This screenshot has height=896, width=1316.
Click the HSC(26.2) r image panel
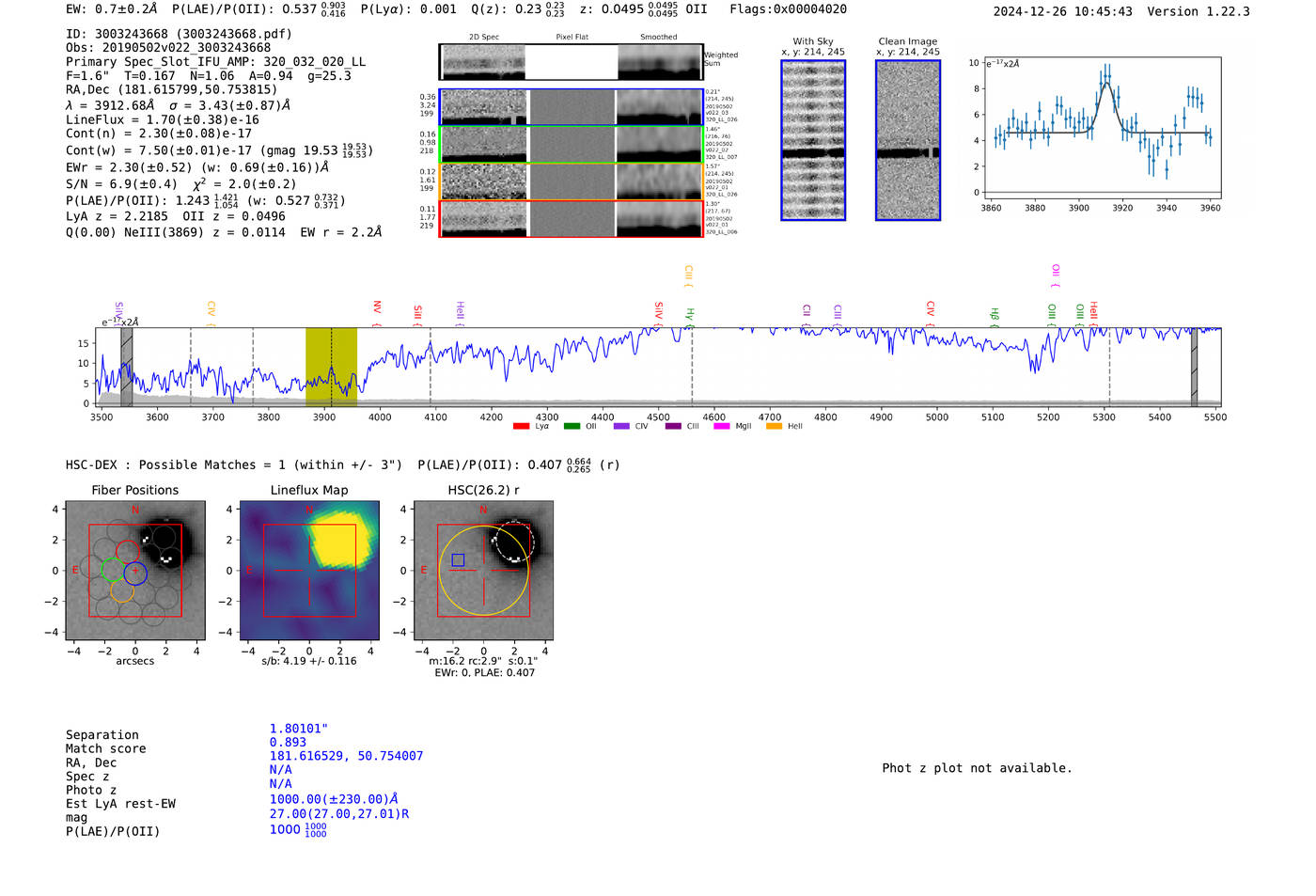tap(483, 570)
